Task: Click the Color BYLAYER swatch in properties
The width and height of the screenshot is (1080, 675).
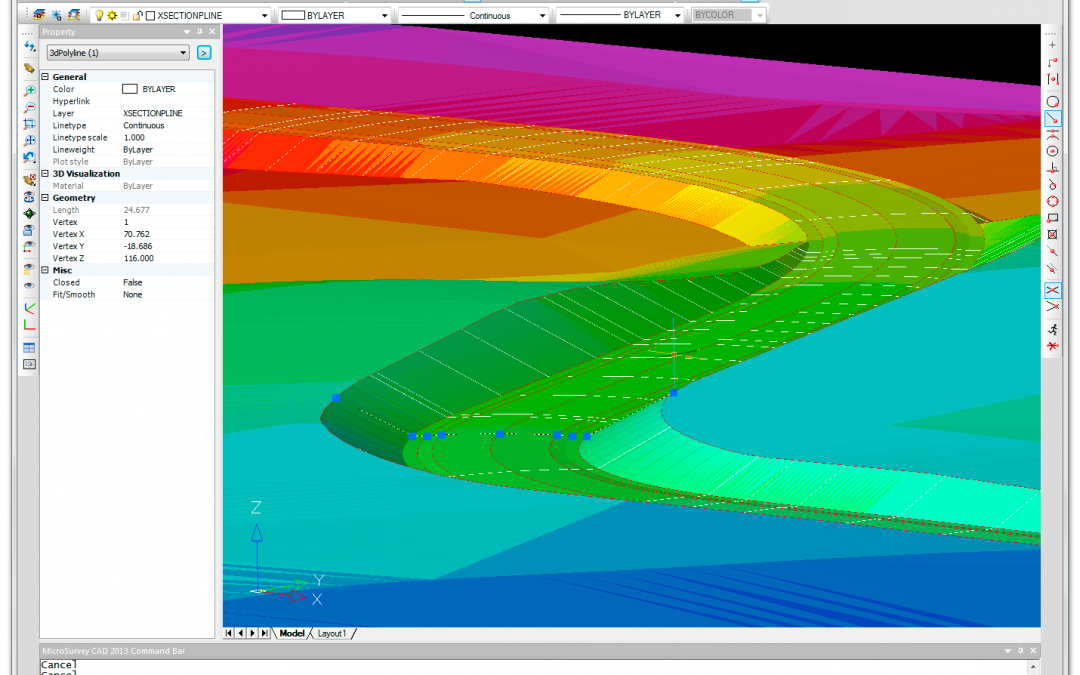Action: (x=130, y=89)
